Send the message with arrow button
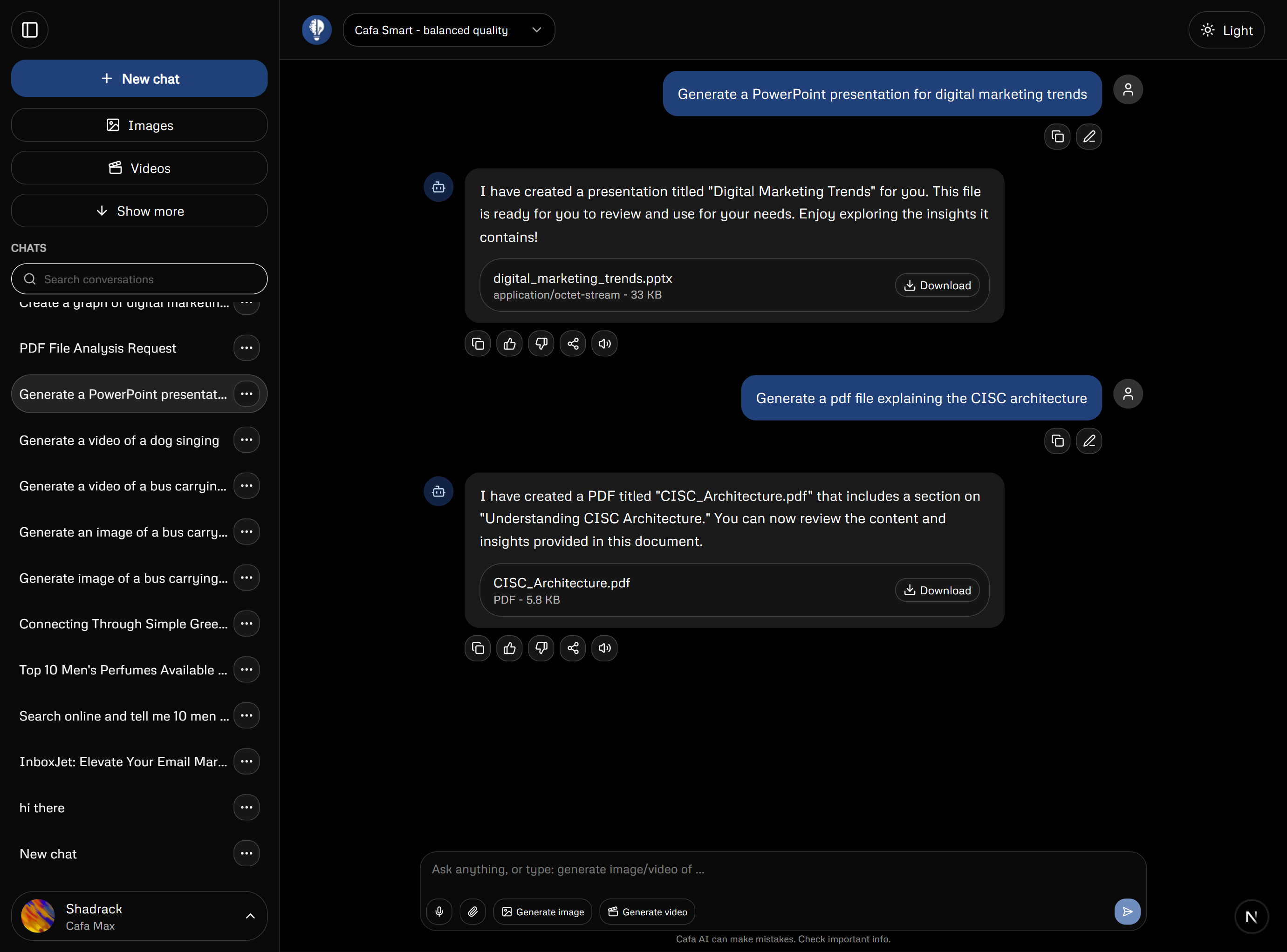 click(1127, 911)
